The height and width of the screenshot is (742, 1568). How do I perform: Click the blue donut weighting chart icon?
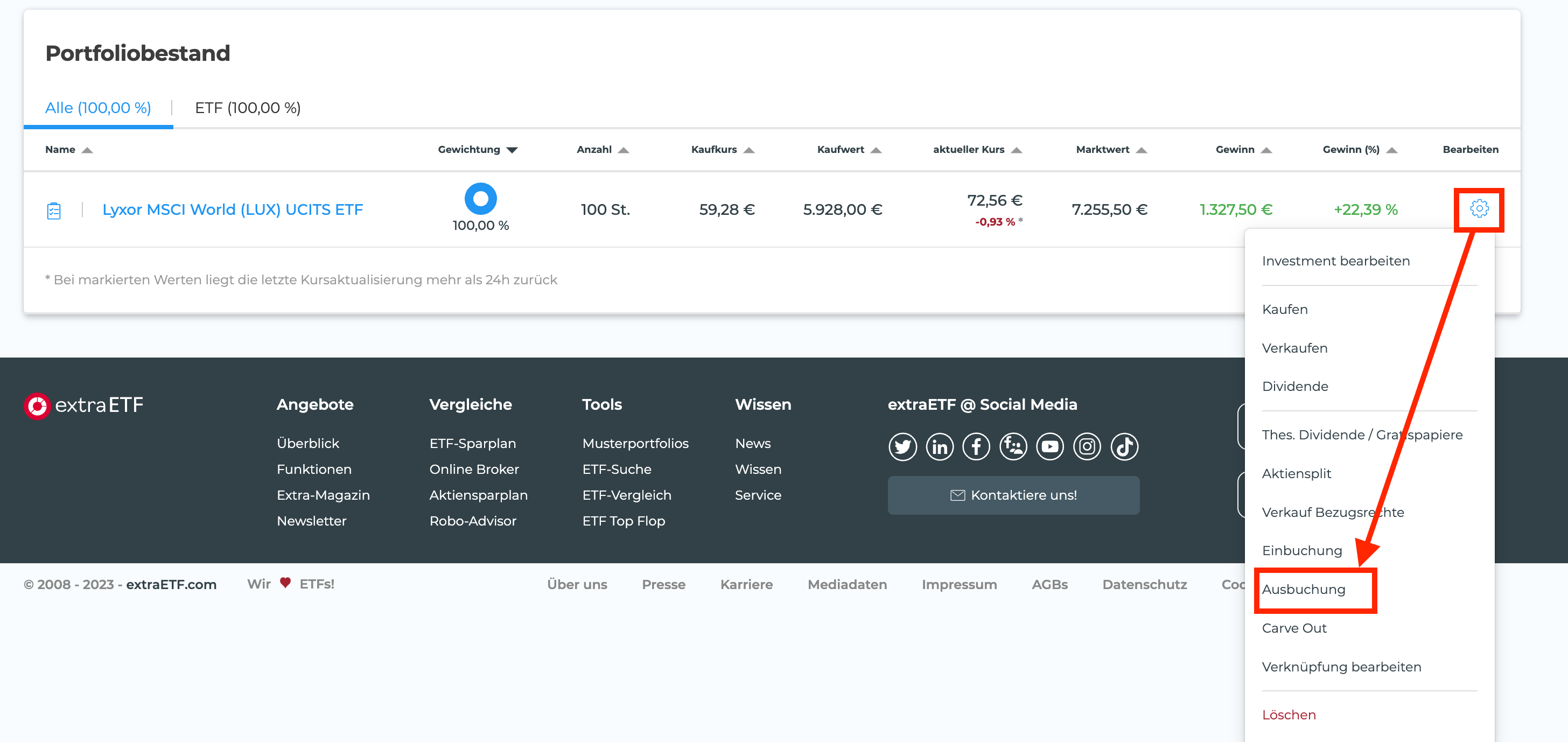pos(480,199)
